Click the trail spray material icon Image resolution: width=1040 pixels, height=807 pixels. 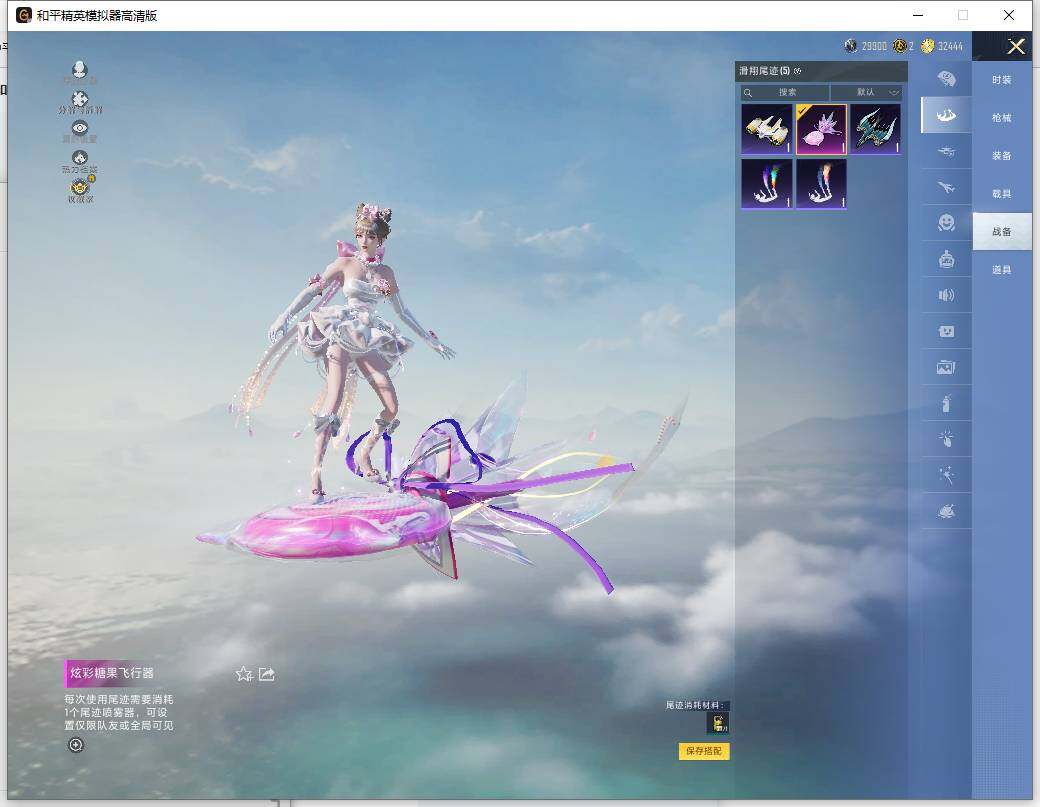point(718,723)
